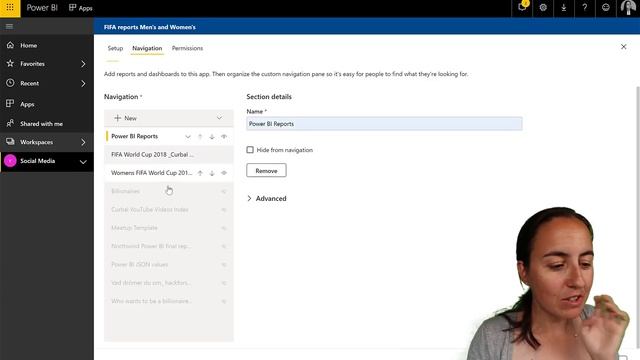Move Power BI Reports section down
This screenshot has height=360, width=640.
tap(212, 137)
